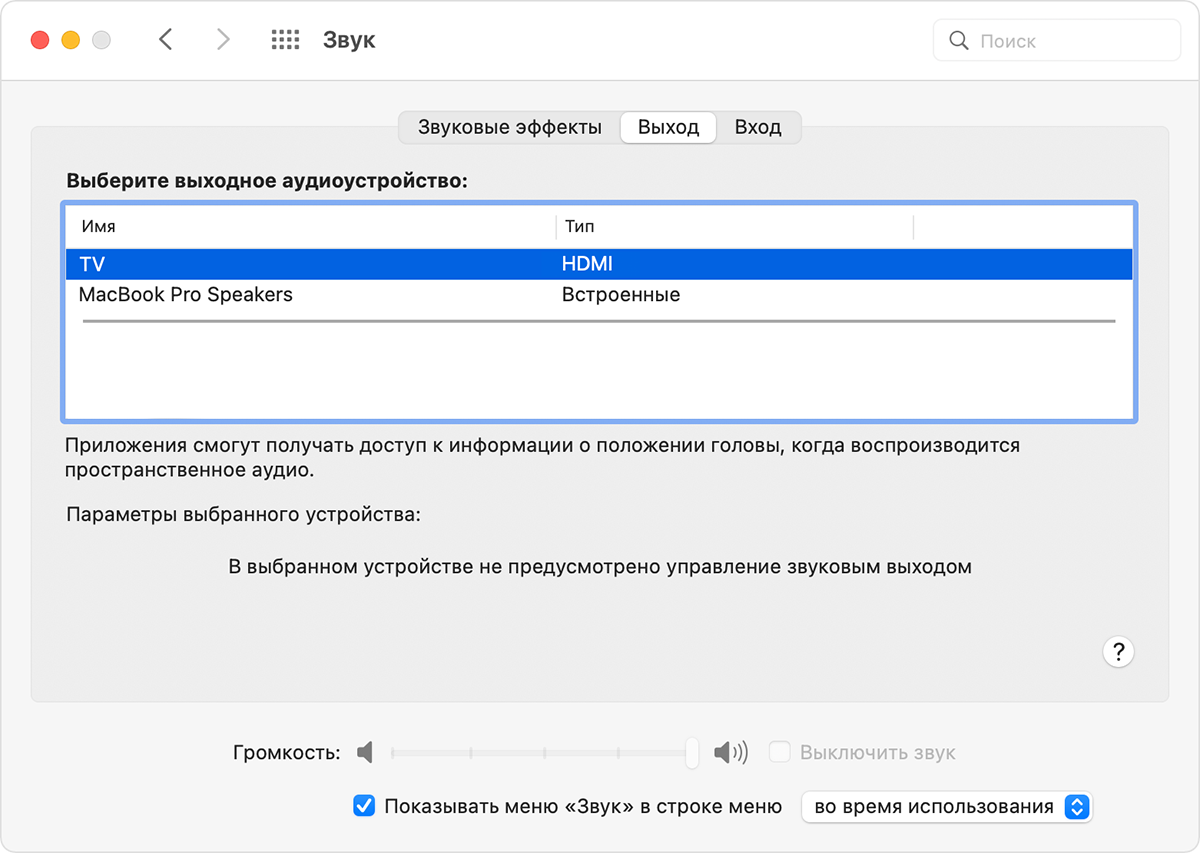The width and height of the screenshot is (1200, 854).
Task: Open the show-all preferences grid icon
Action: point(285,40)
